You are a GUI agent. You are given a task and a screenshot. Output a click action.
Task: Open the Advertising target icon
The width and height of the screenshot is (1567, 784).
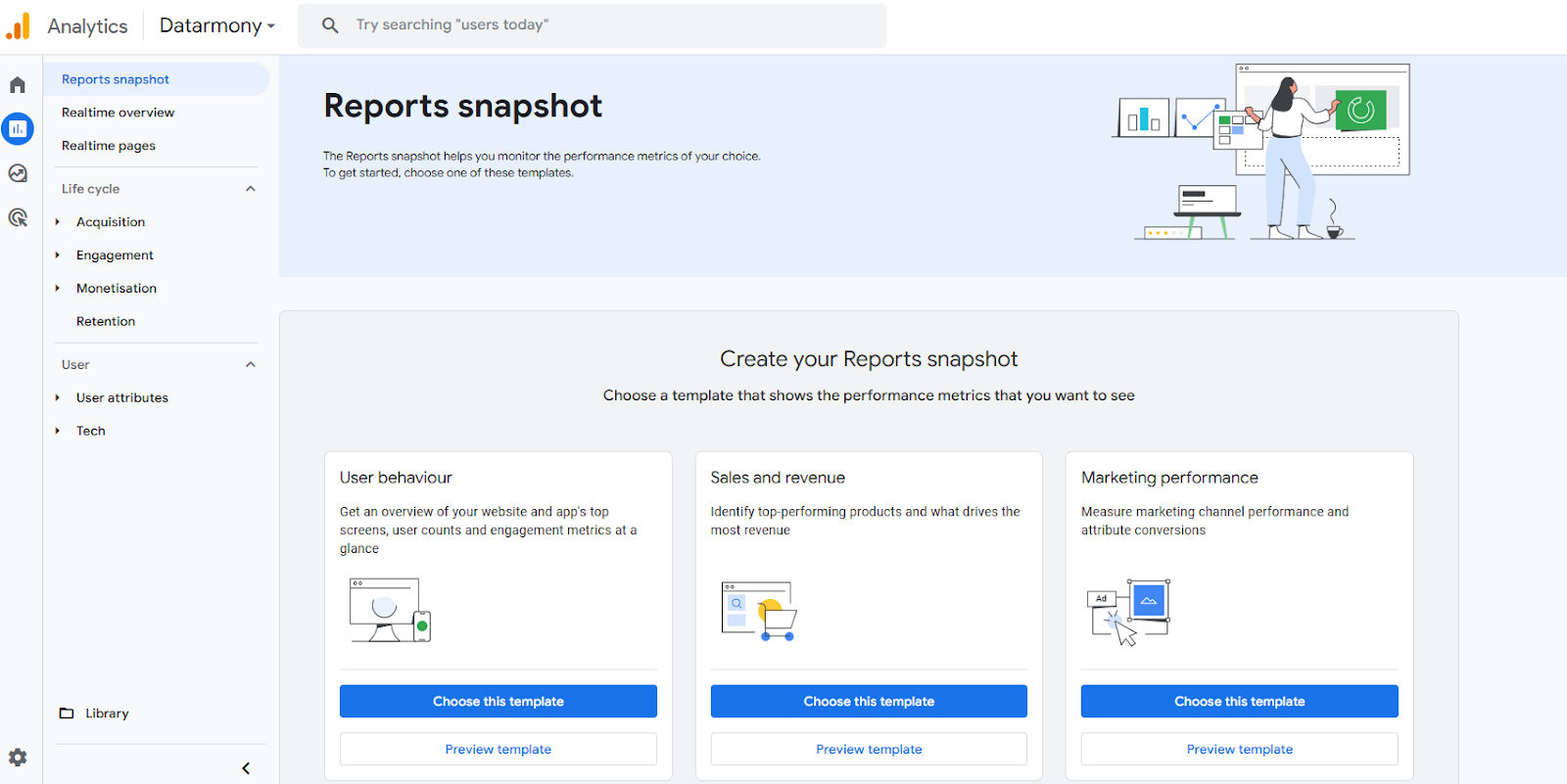tap(18, 217)
